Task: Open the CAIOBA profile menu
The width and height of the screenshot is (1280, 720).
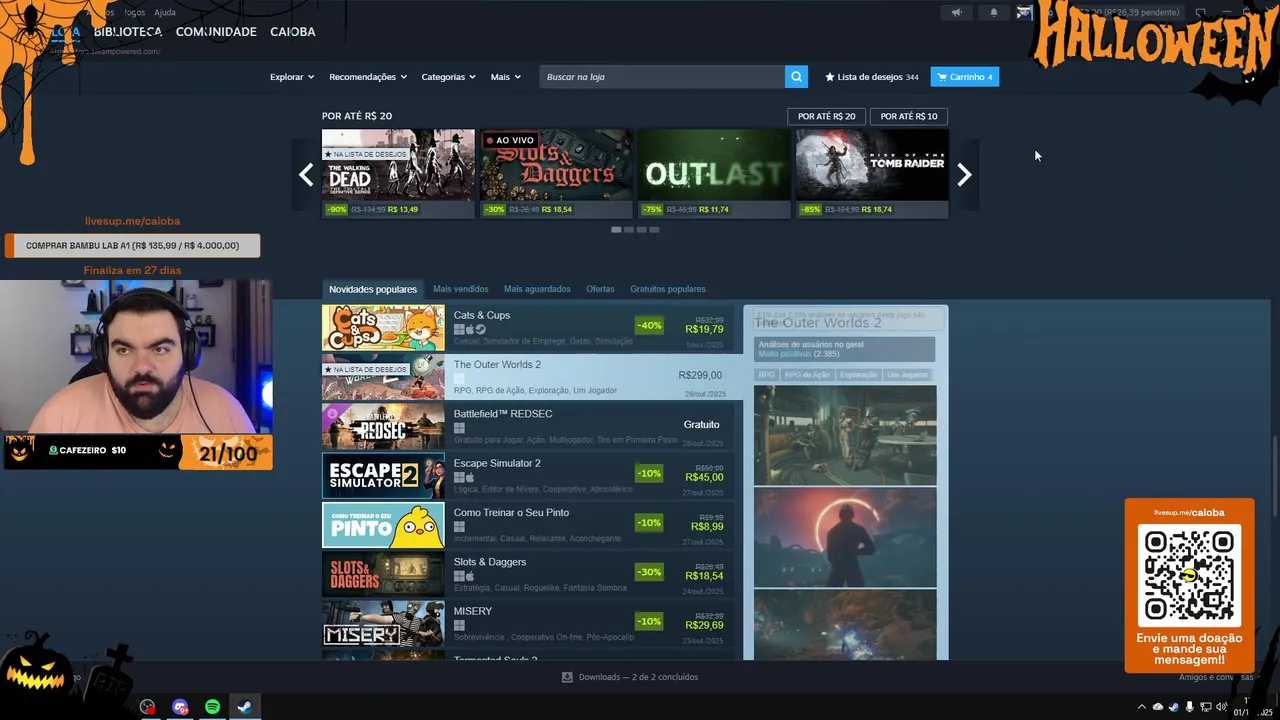Action: [292, 32]
